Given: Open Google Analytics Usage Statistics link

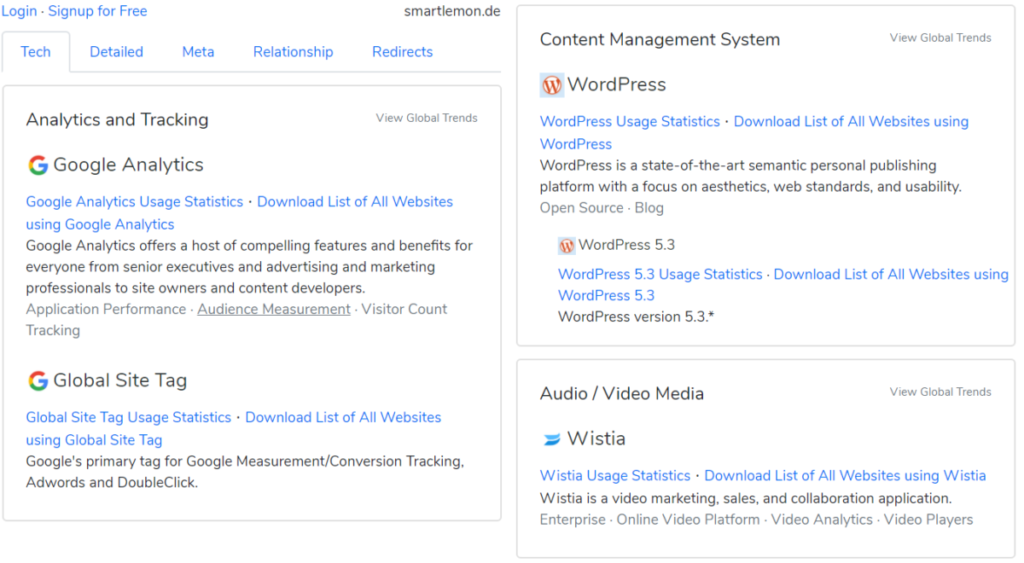Looking at the screenshot, I should pyautogui.click(x=135, y=202).
